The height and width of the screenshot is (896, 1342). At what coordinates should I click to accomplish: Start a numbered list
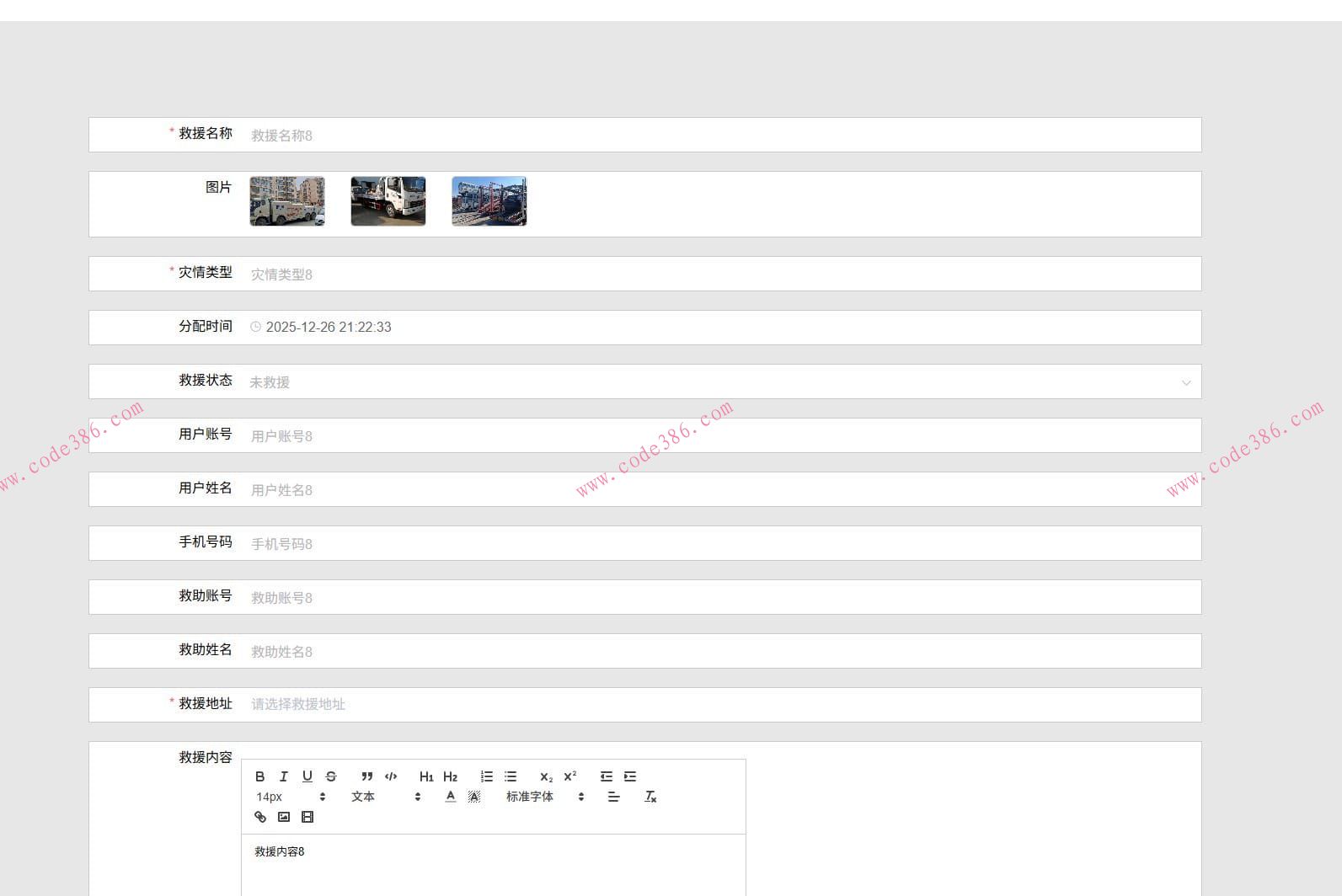[x=487, y=776]
